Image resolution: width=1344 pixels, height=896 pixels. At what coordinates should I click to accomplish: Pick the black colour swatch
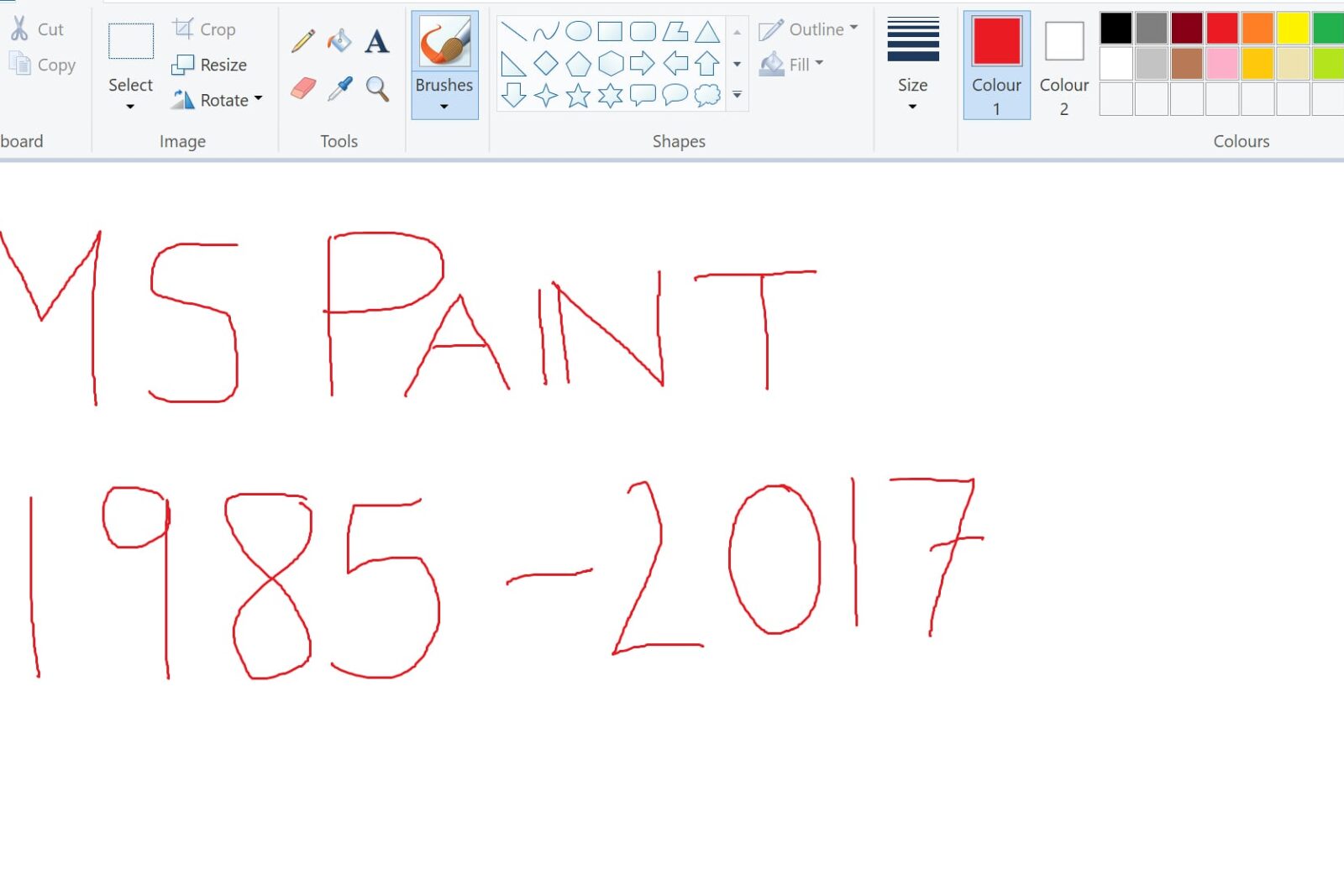pos(1116,29)
